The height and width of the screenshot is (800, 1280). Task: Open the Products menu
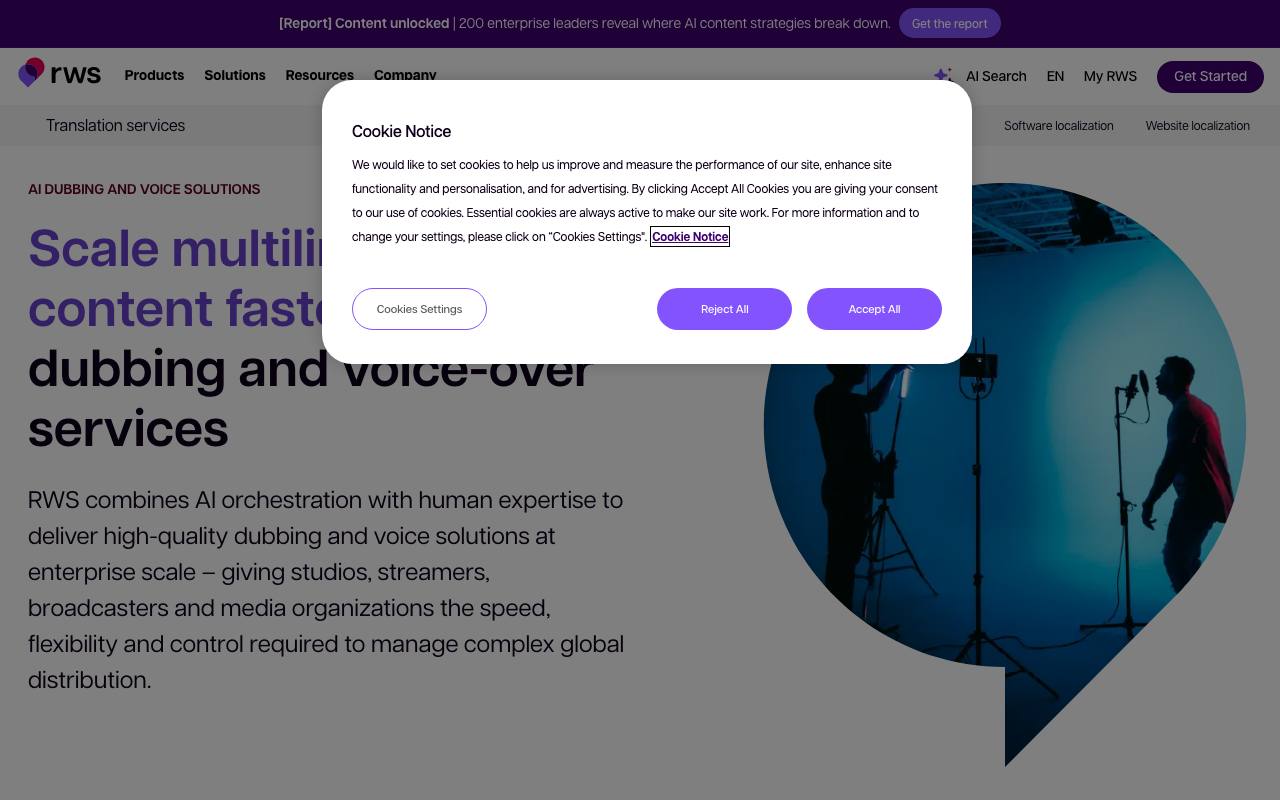[x=154, y=75]
